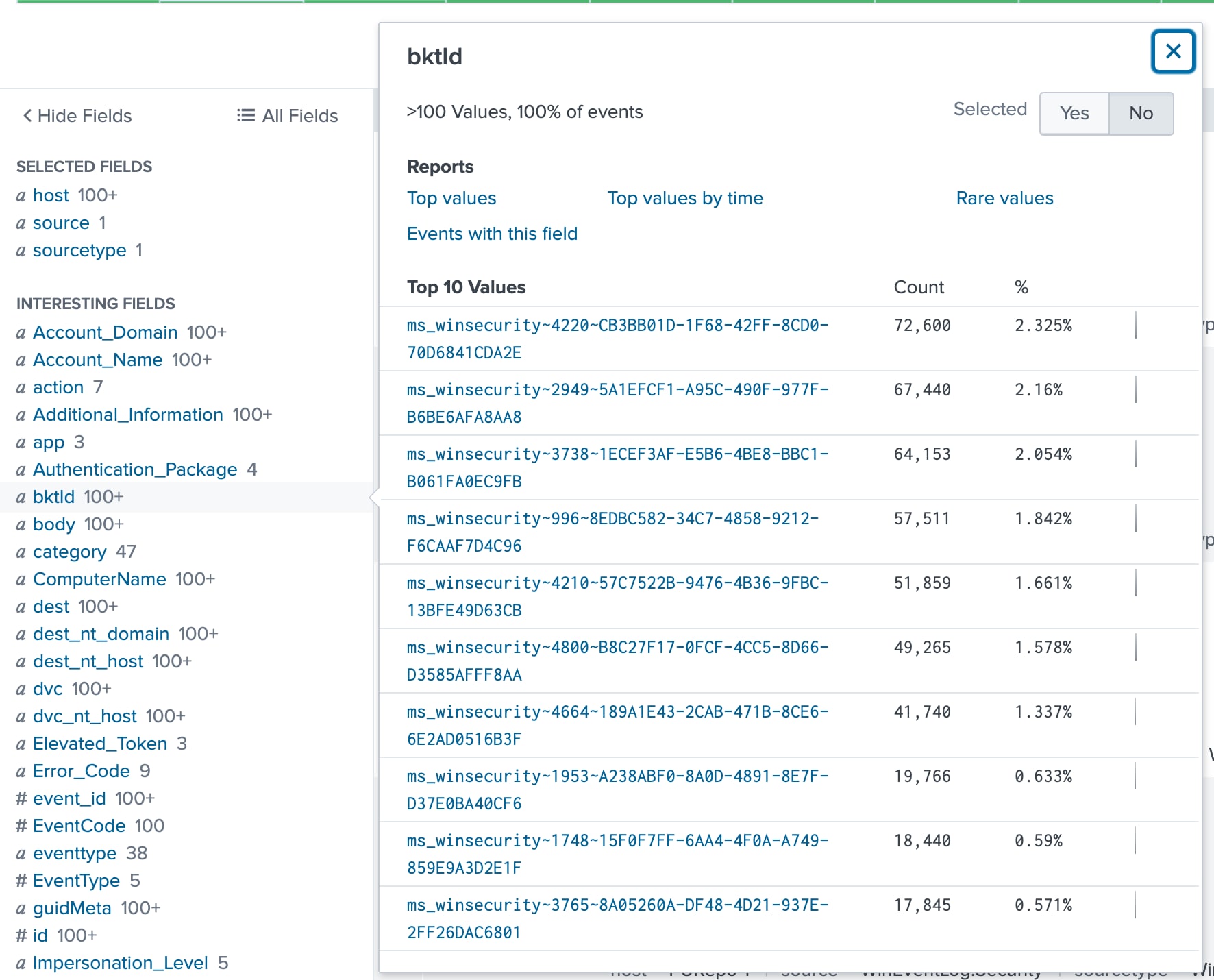Open Authentication_Package field details

135,469
